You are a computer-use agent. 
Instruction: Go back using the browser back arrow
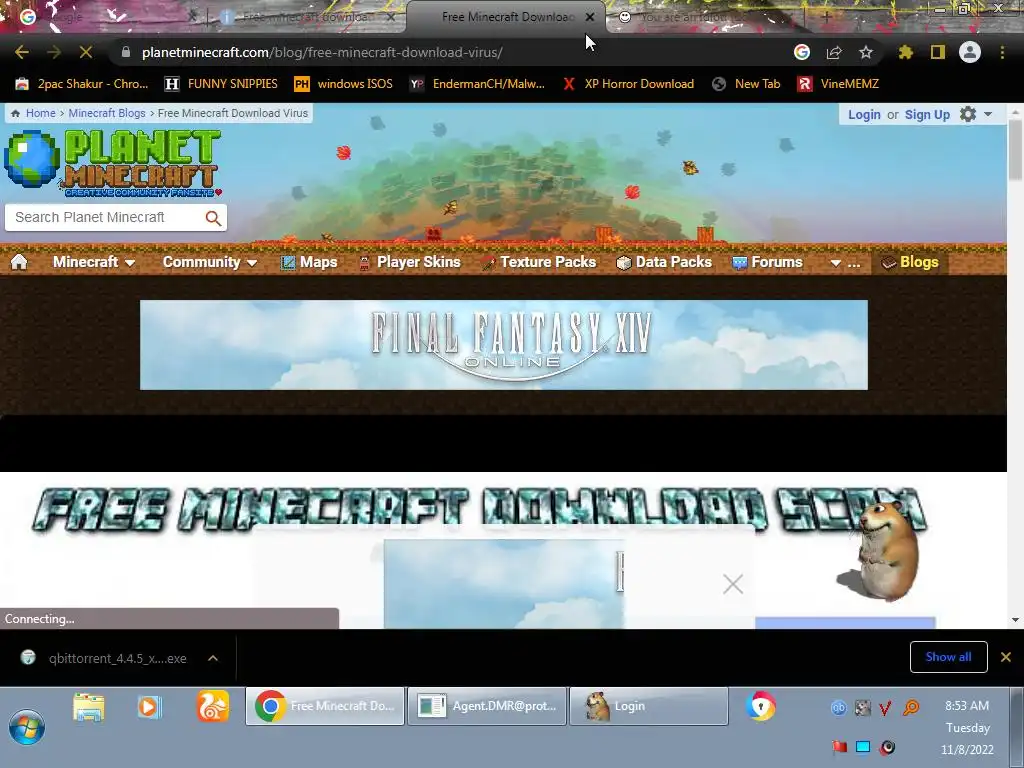click(22, 52)
